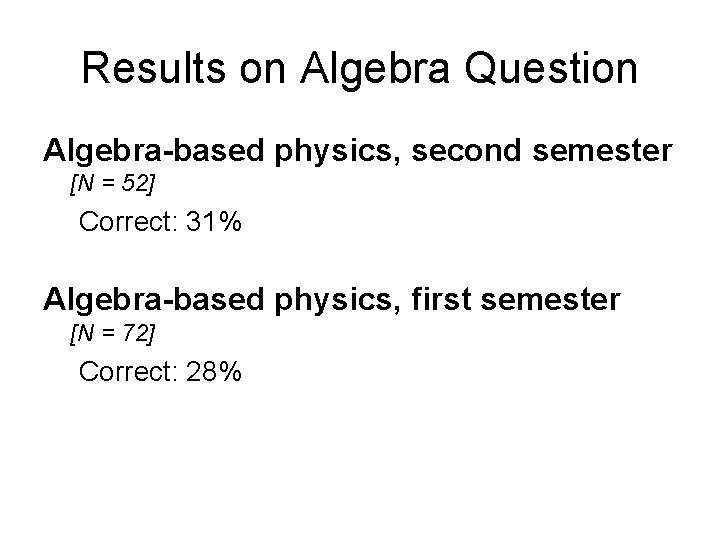Select the '31%' value
Image resolution: width=720 pixels, height=540 pixels.
(x=214, y=221)
